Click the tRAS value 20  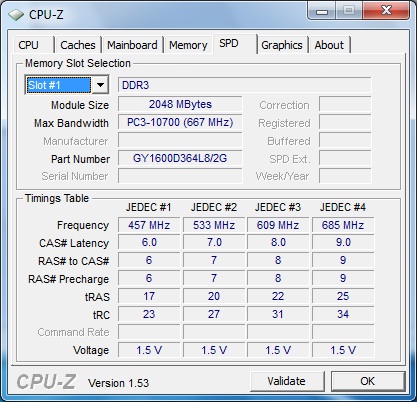214,296
